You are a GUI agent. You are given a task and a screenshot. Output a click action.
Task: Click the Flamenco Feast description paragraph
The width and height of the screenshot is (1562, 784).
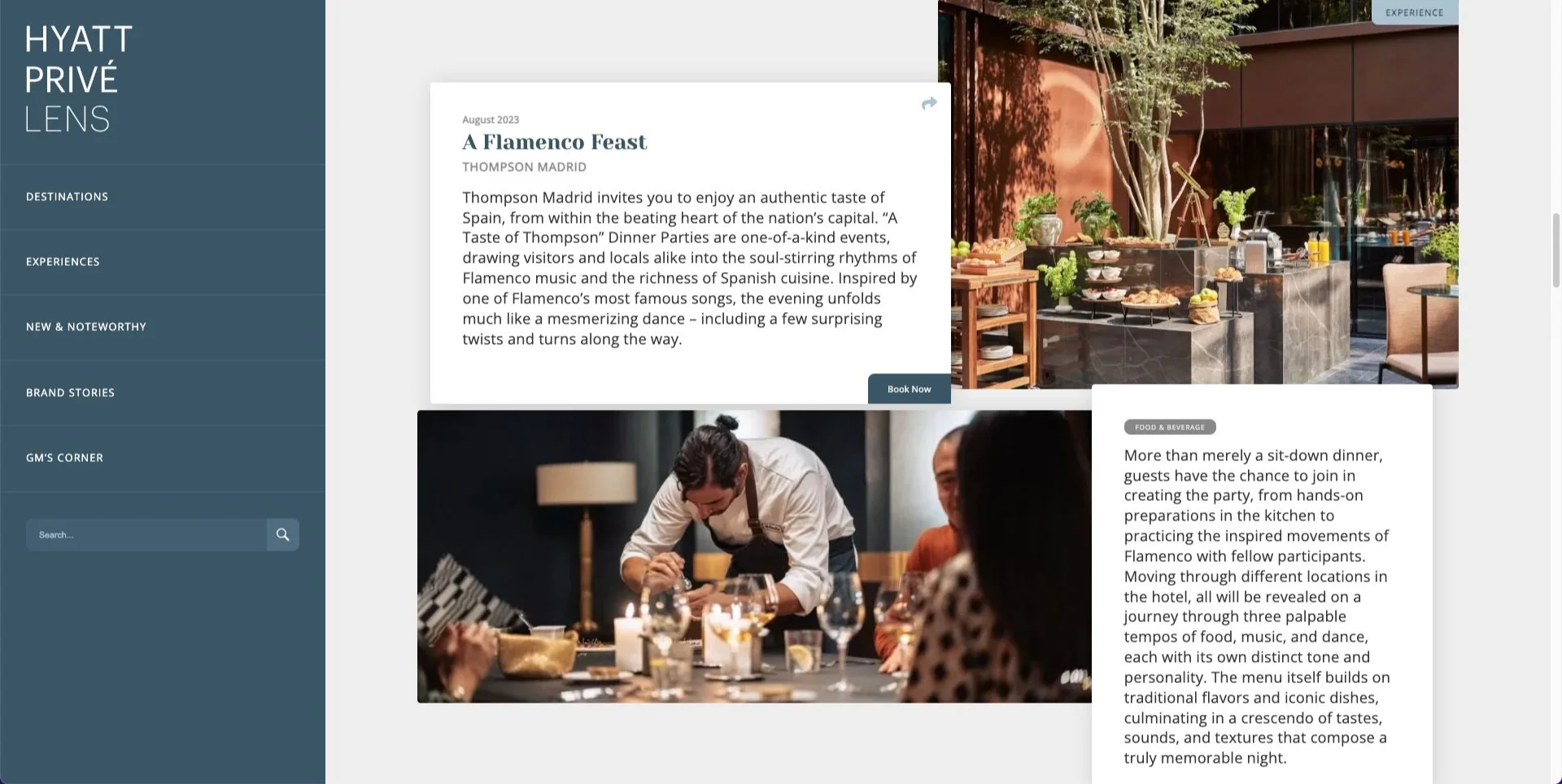[690, 268]
